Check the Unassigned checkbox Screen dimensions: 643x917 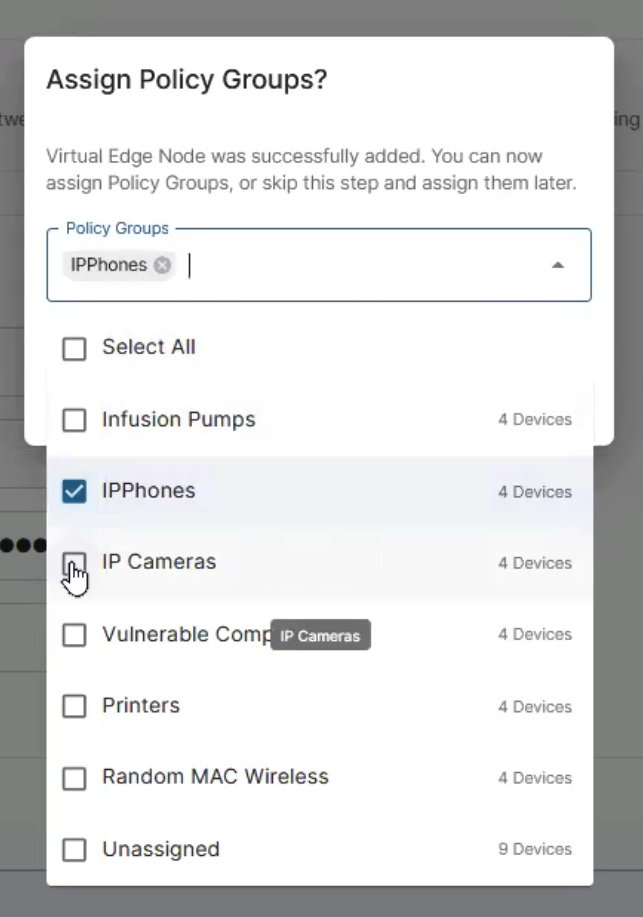tap(74, 849)
